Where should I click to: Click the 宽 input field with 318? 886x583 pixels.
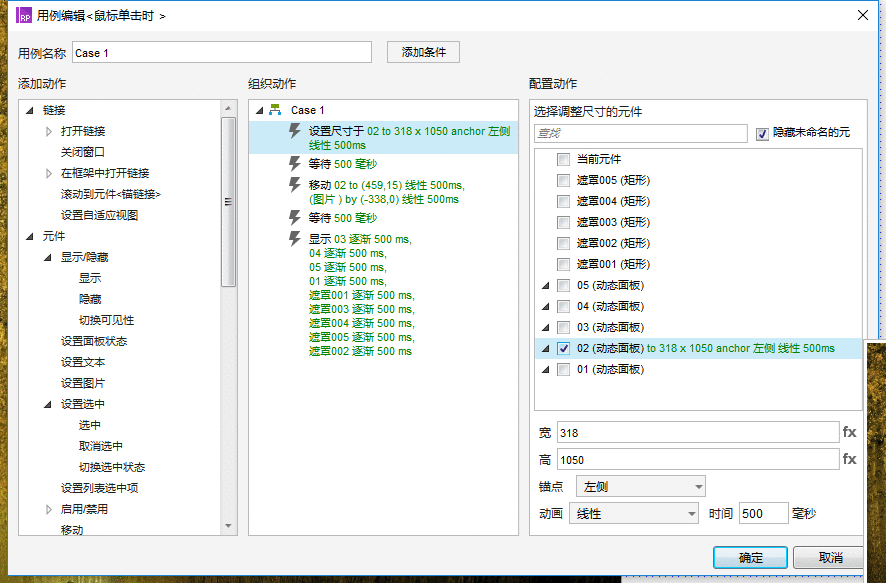click(698, 432)
